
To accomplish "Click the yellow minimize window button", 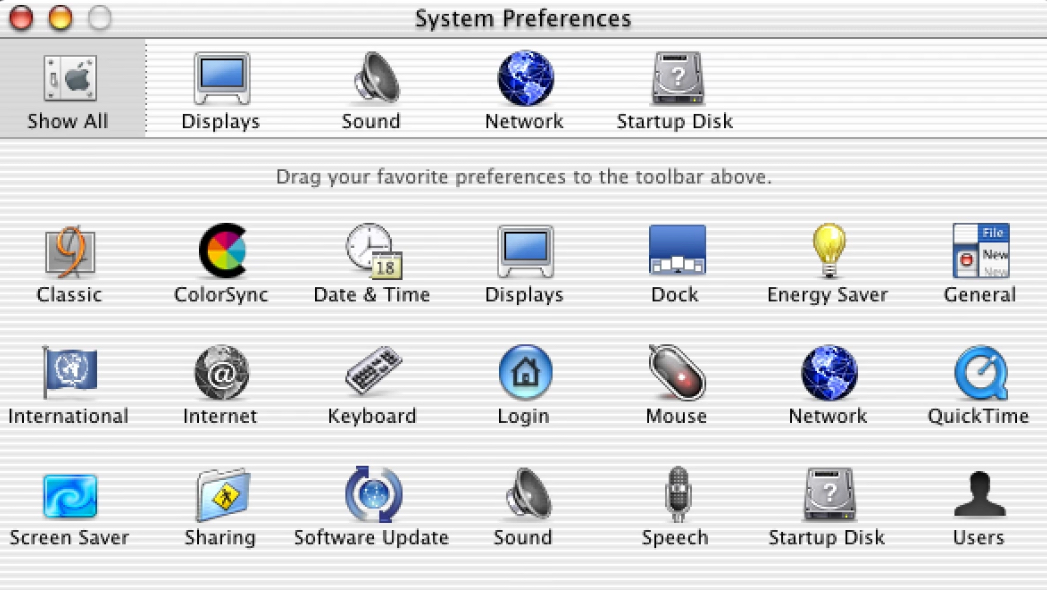I will coord(61,17).
